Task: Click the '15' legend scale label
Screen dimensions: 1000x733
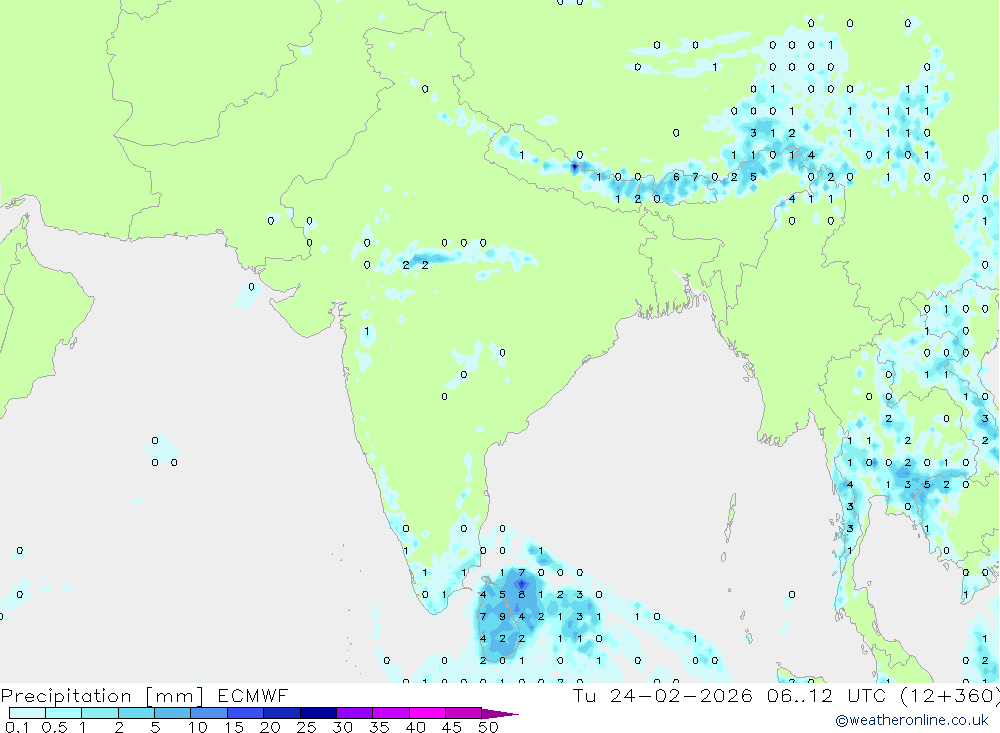Action: [x=234, y=727]
